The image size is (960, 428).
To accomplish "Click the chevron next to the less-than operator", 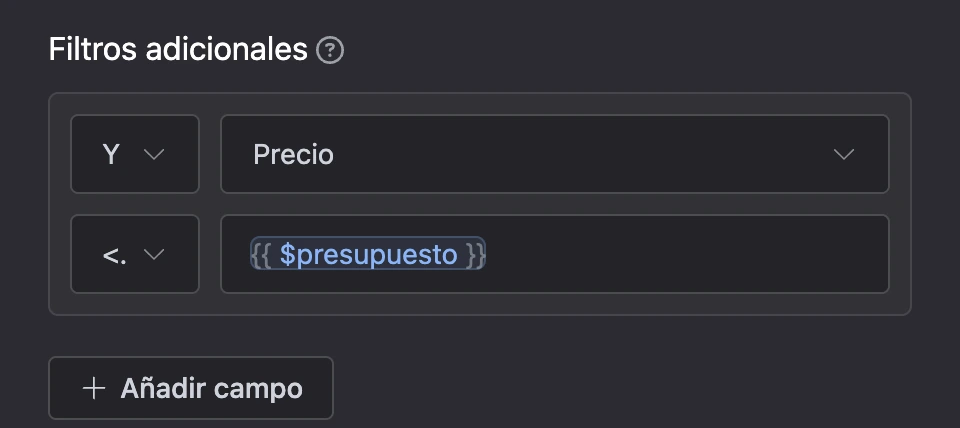I will (154, 254).
